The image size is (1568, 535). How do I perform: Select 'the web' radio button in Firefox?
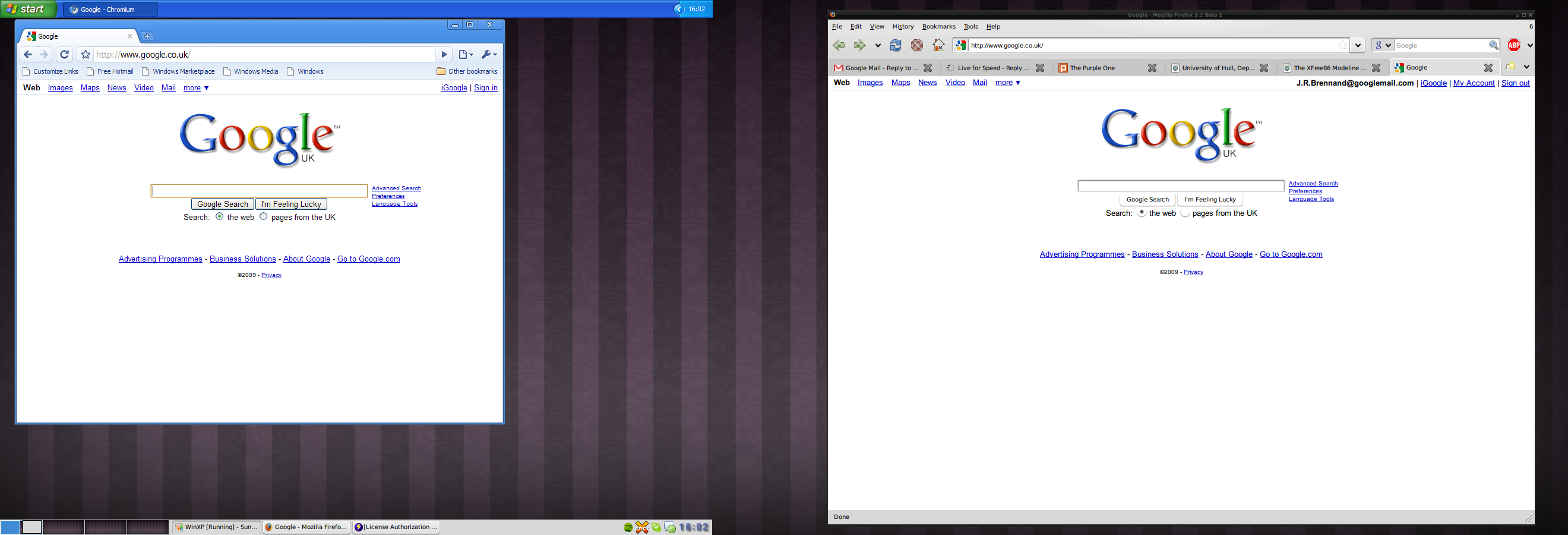1142,213
